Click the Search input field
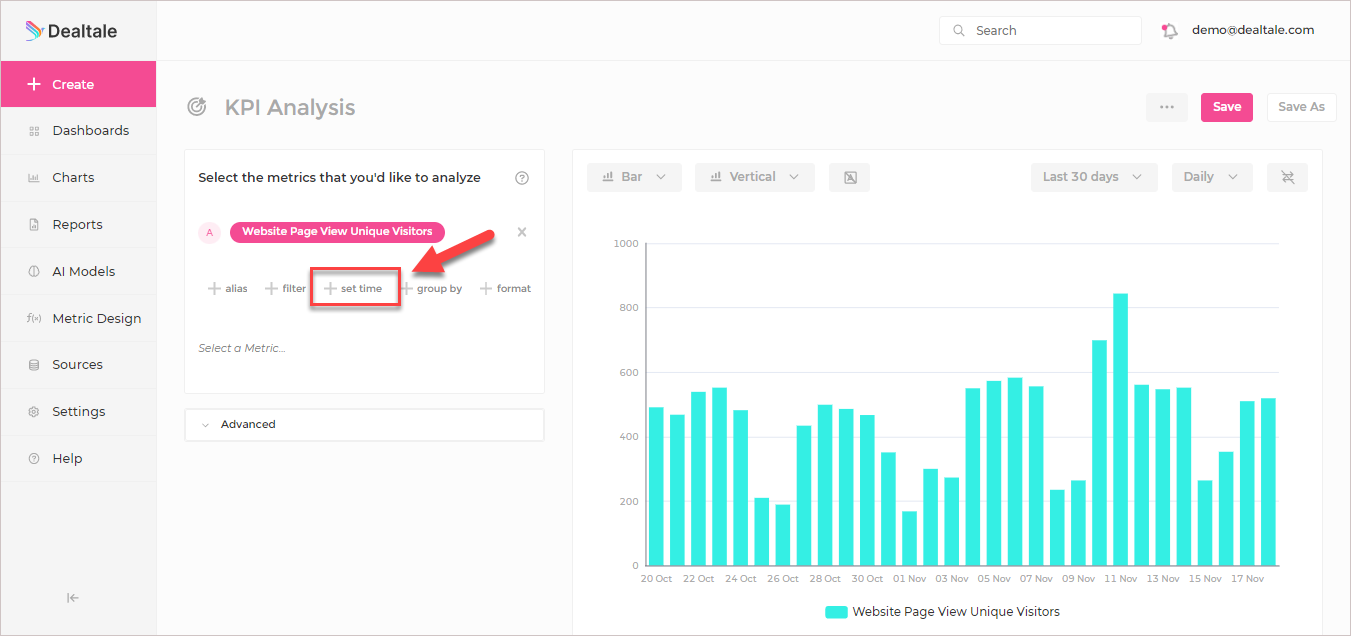This screenshot has width=1351, height=636. pyautogui.click(x=1040, y=31)
